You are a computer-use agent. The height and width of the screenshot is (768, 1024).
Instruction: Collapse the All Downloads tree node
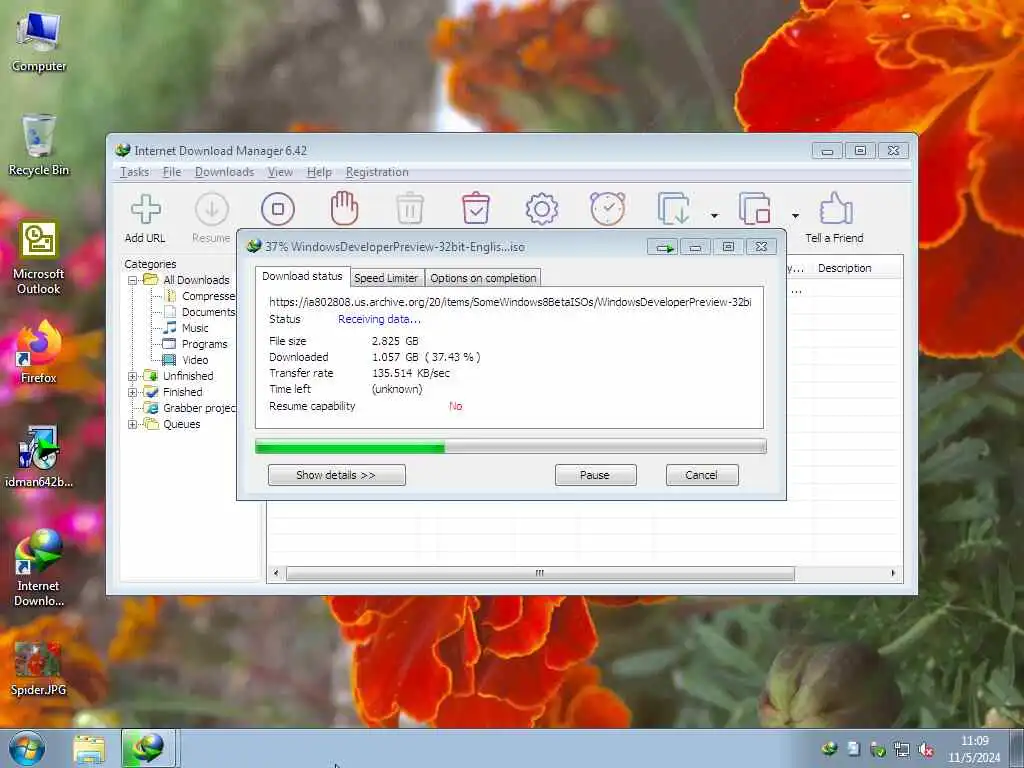133,280
